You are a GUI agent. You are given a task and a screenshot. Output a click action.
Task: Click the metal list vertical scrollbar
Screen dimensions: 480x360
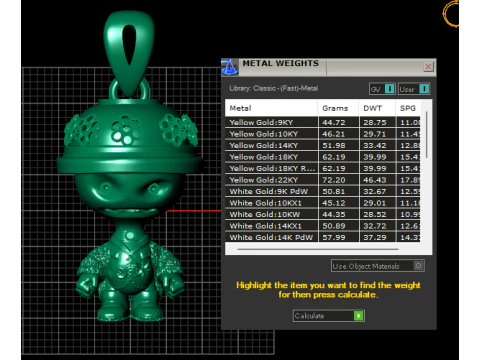click(426, 135)
